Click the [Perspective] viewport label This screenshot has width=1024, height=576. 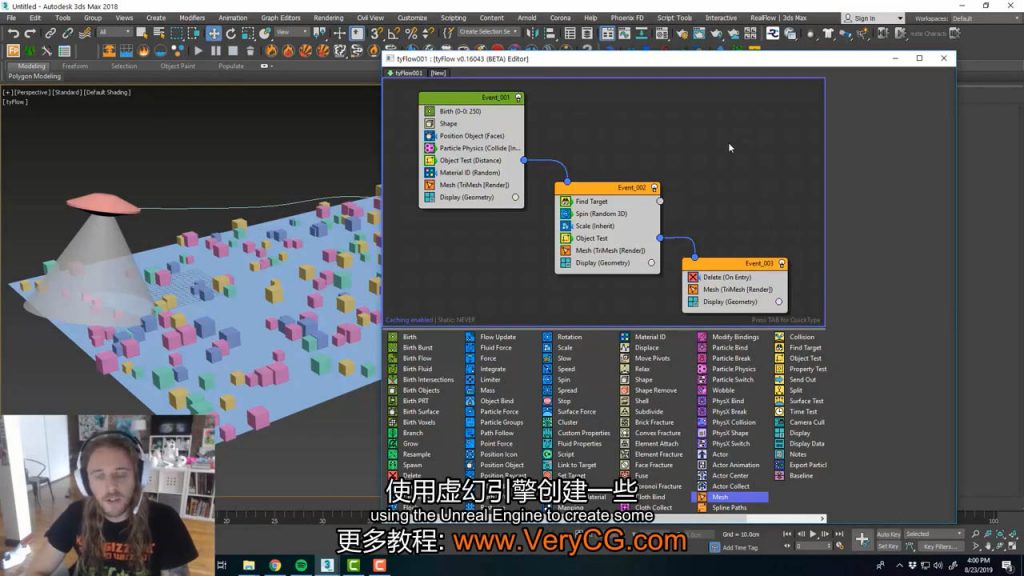31,93
